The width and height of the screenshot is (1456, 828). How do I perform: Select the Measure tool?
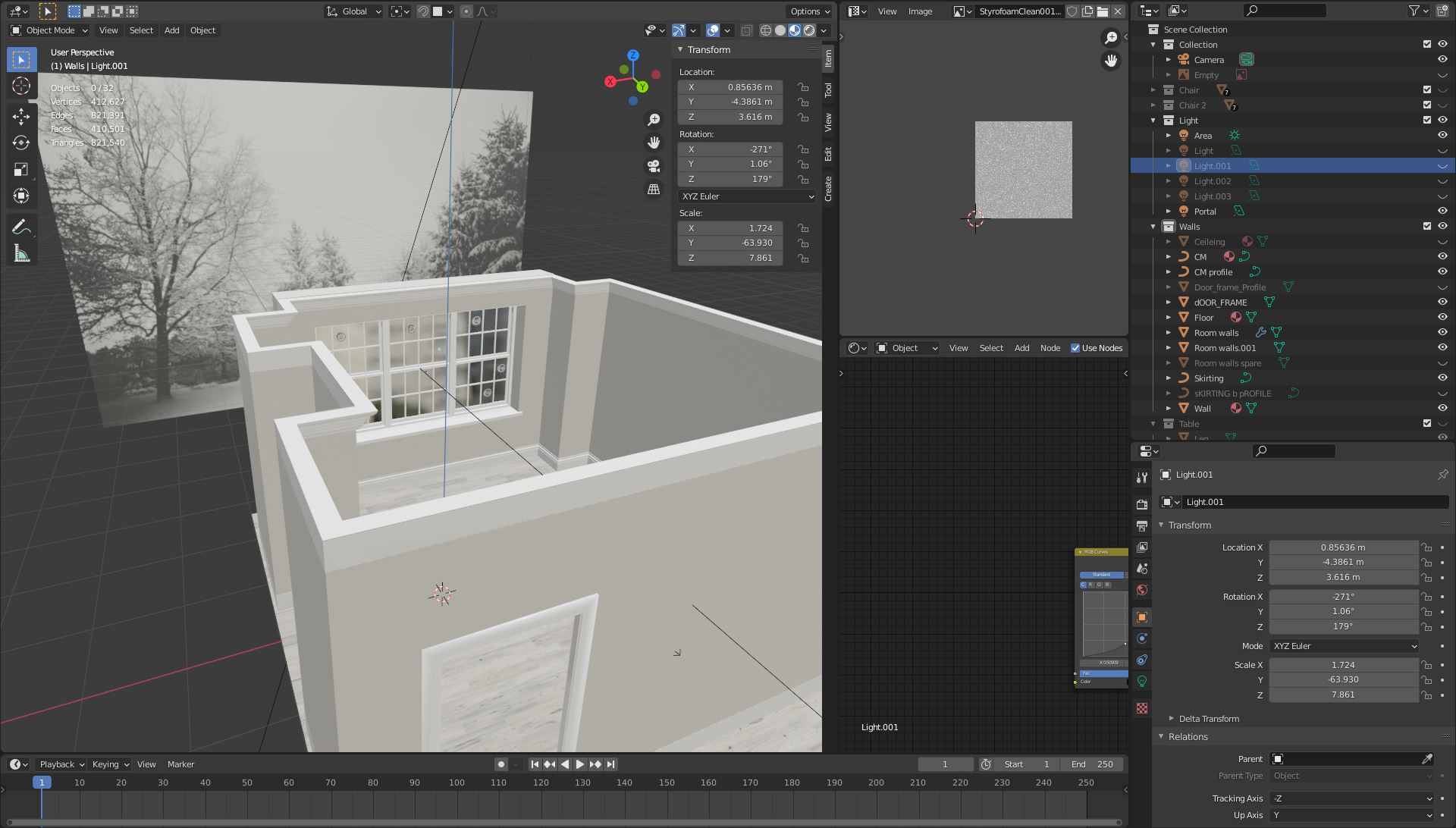pyautogui.click(x=21, y=252)
